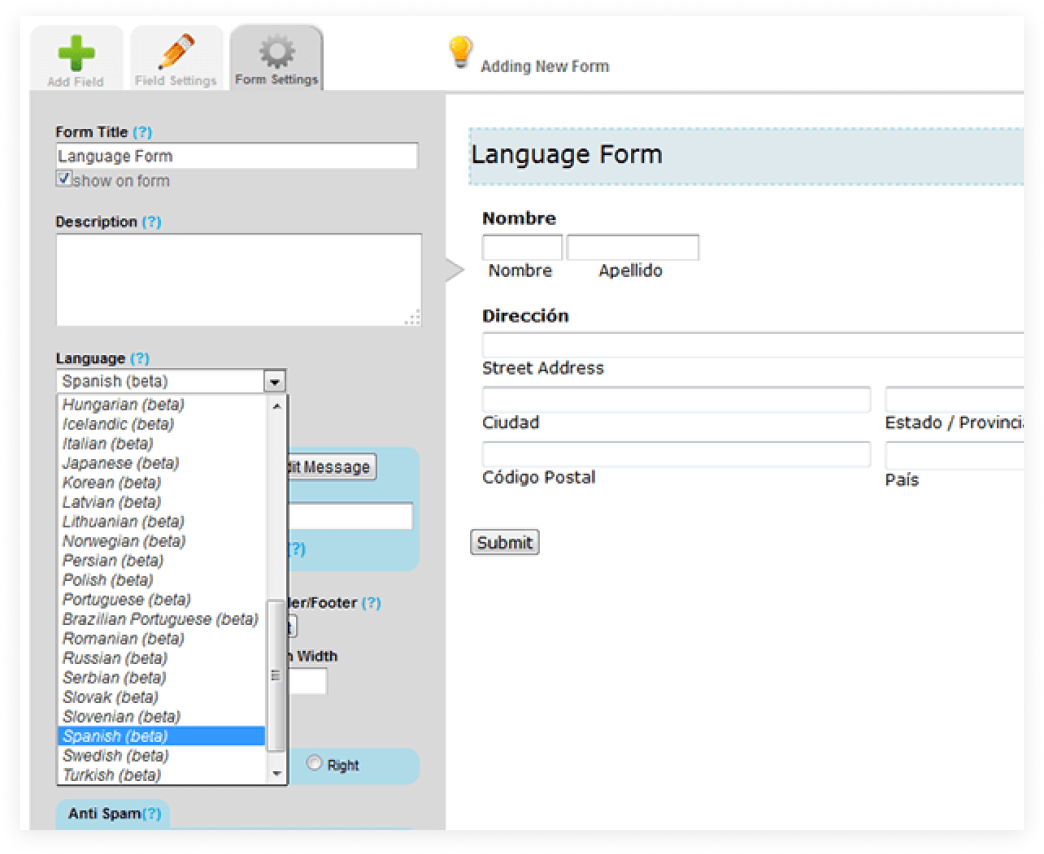Collapse the Language dropdown arrow
The height and width of the screenshot is (854, 1044).
274,381
